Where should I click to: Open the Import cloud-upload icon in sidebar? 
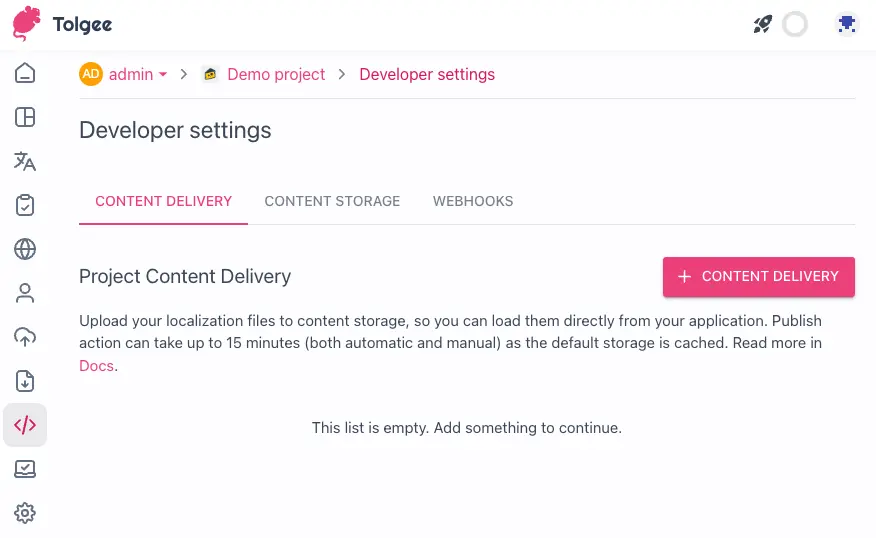tap(25, 337)
